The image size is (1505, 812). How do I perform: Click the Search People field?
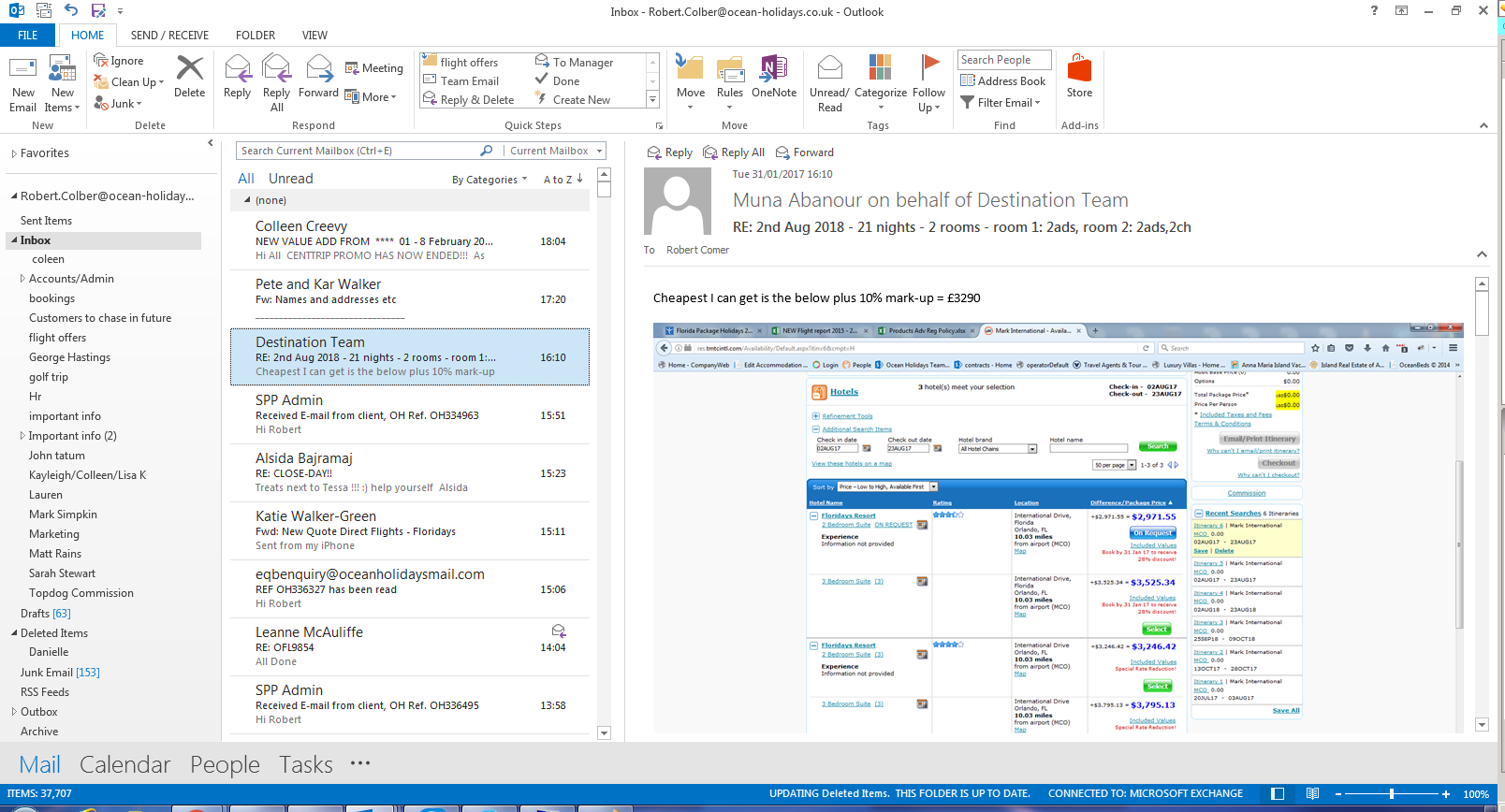point(1004,60)
